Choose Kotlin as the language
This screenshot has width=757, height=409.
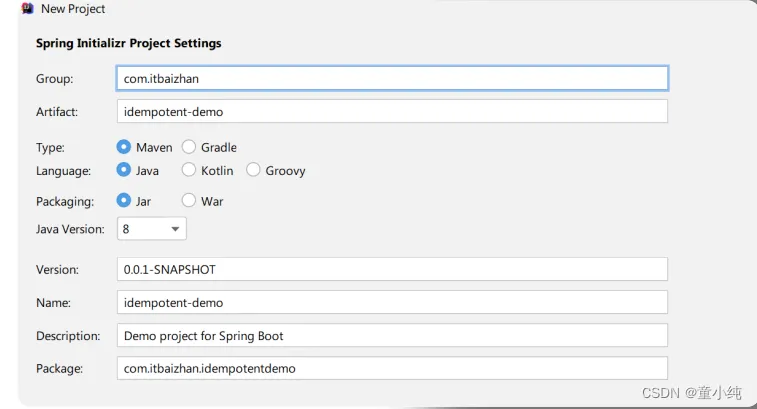click(189, 171)
